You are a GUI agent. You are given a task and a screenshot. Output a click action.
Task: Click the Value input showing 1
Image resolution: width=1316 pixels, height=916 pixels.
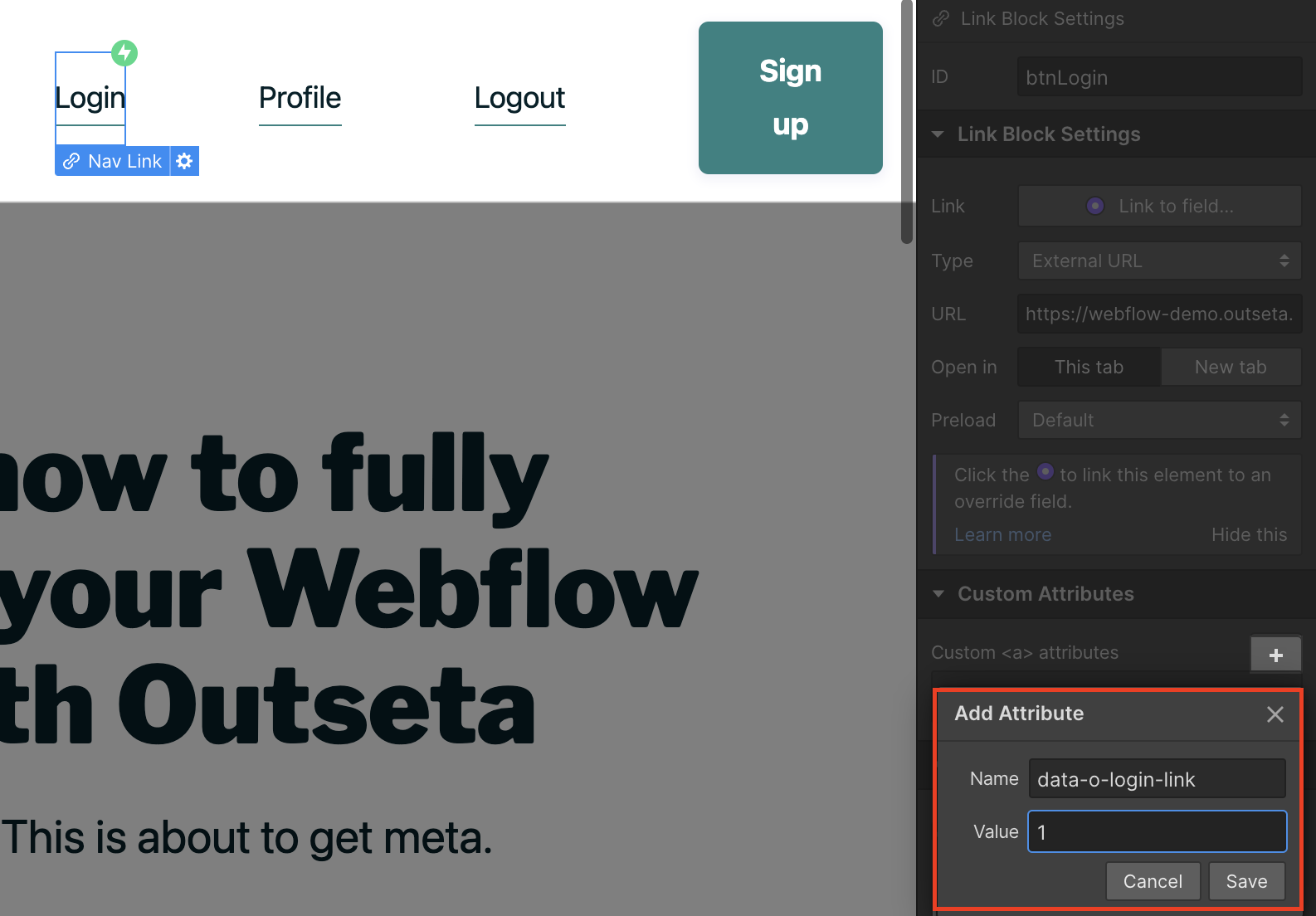(1157, 831)
